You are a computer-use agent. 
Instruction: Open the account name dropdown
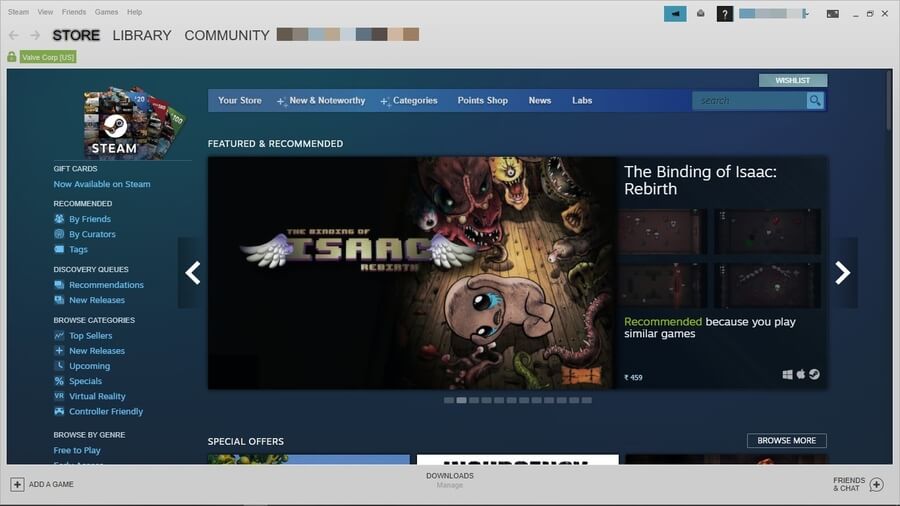point(773,14)
